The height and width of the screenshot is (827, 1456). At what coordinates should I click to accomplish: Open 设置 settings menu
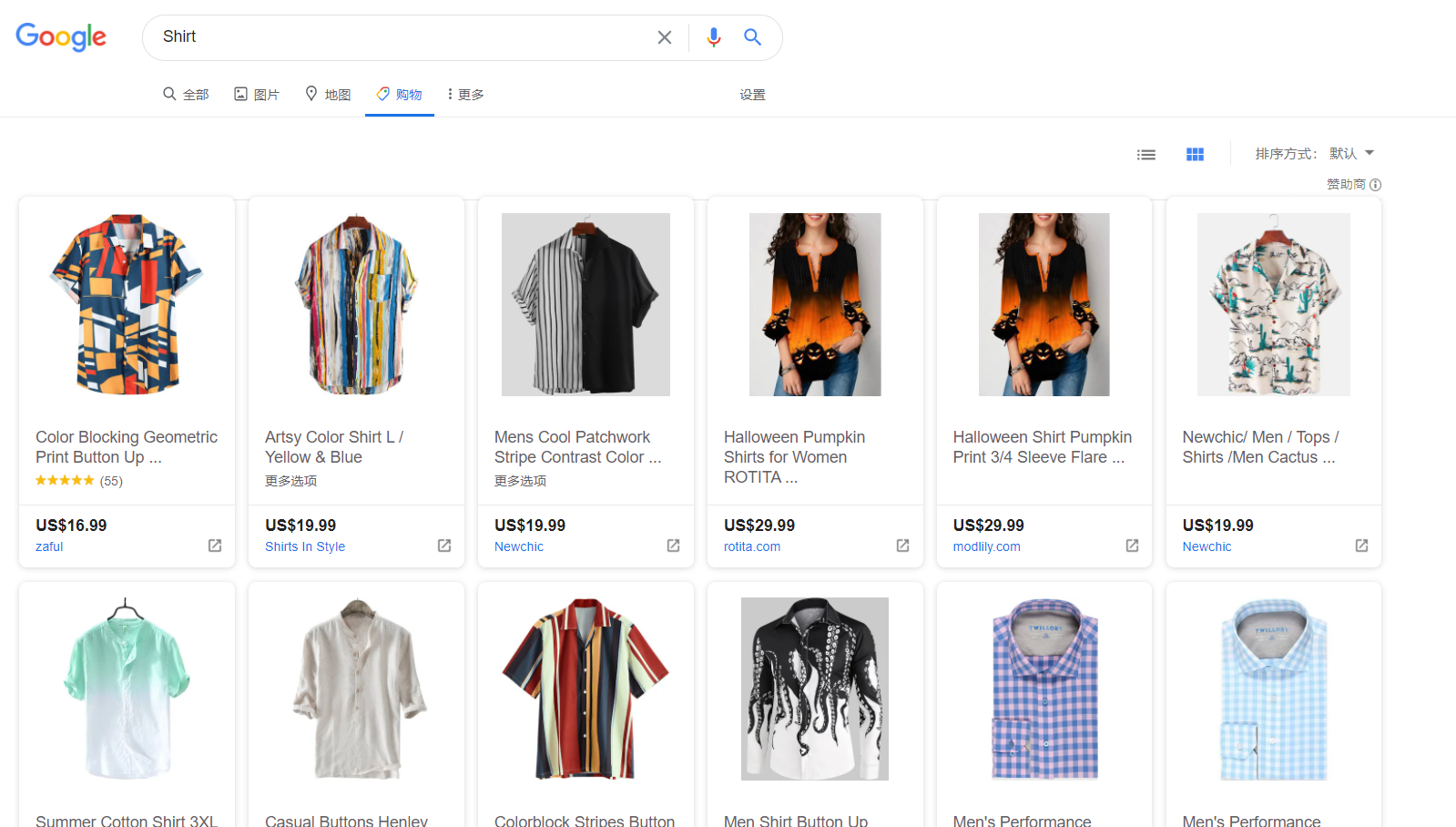(752, 95)
